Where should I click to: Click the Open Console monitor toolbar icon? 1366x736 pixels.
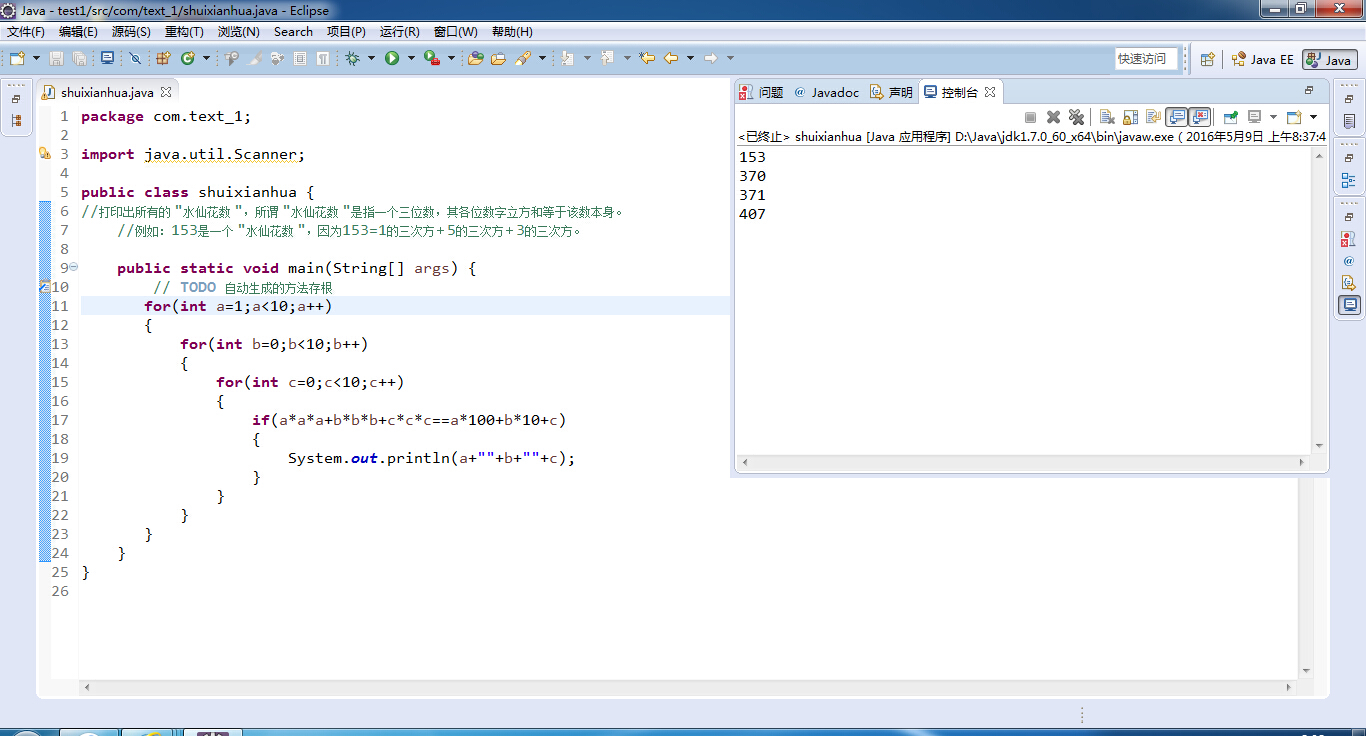tap(107, 58)
